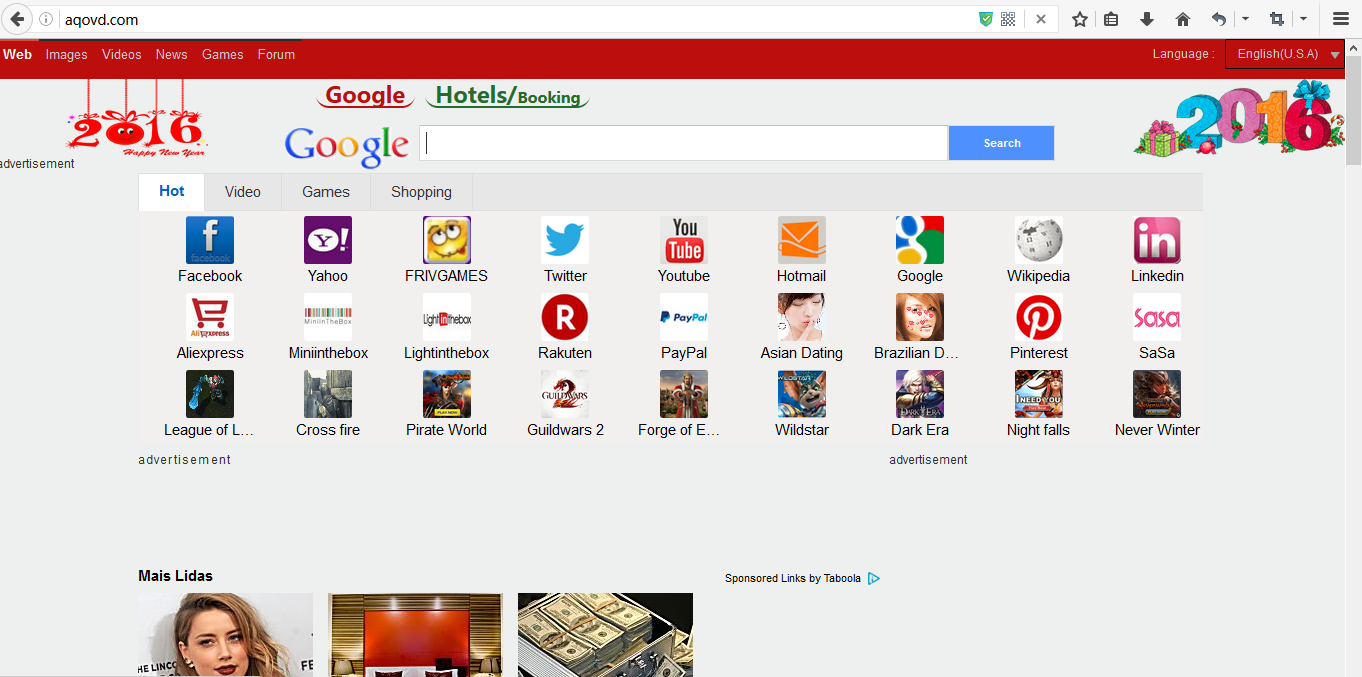
Task: Open the Dark Era game icon
Action: click(x=920, y=394)
